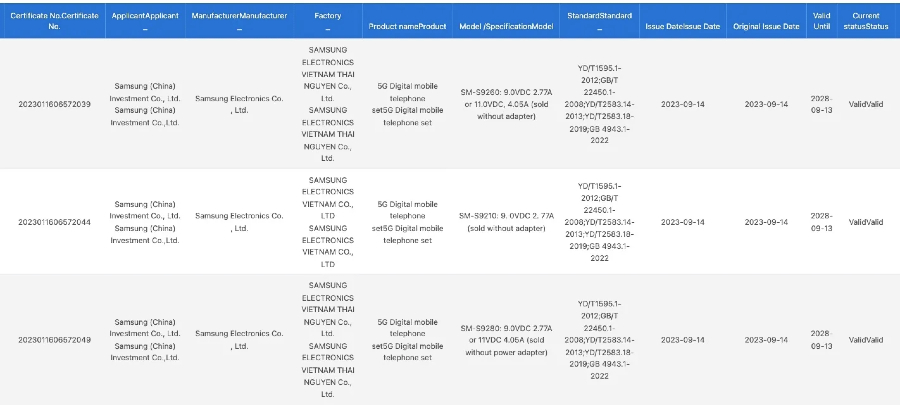900x409 pixels.
Task: Select the SM-S9210 model specification cell
Action: (x=506, y=222)
